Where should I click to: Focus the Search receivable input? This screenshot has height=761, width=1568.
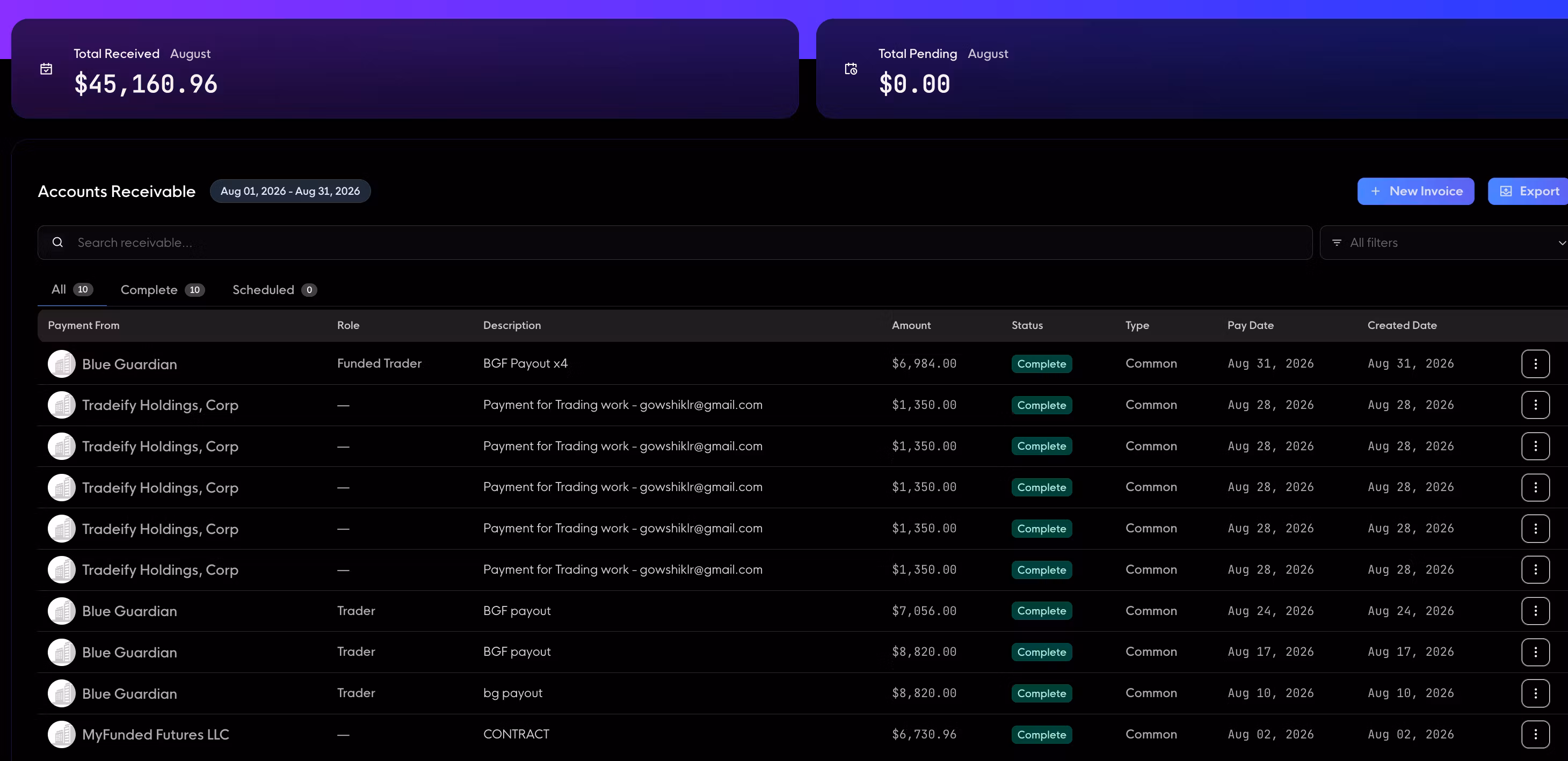point(675,242)
